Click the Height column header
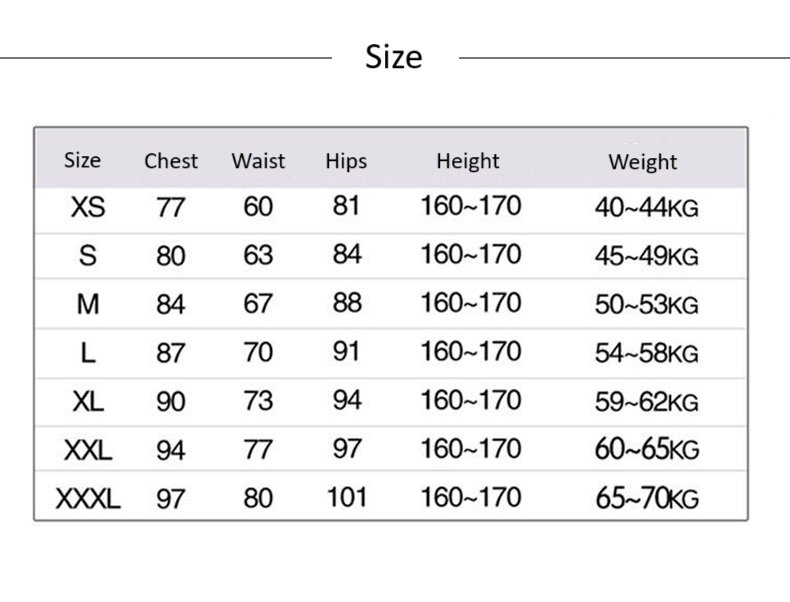Screen dimensions: 790x602 pos(468,162)
